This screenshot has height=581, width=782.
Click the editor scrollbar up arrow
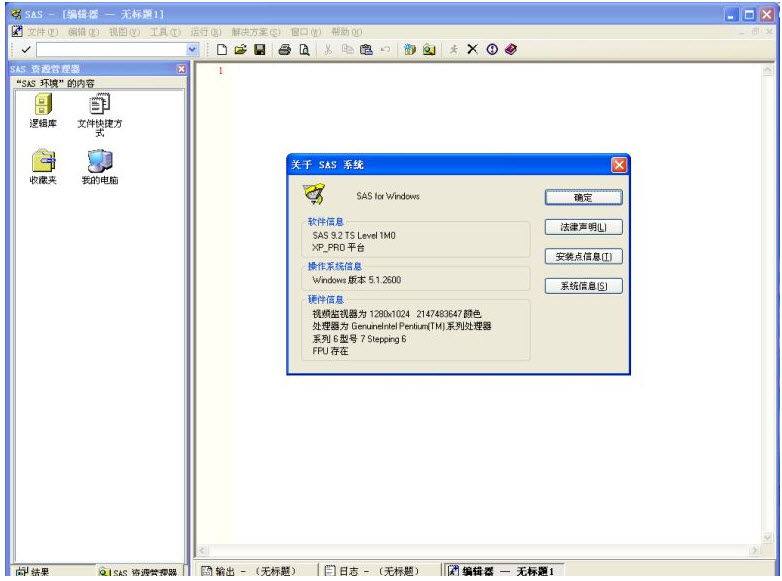click(x=768, y=70)
